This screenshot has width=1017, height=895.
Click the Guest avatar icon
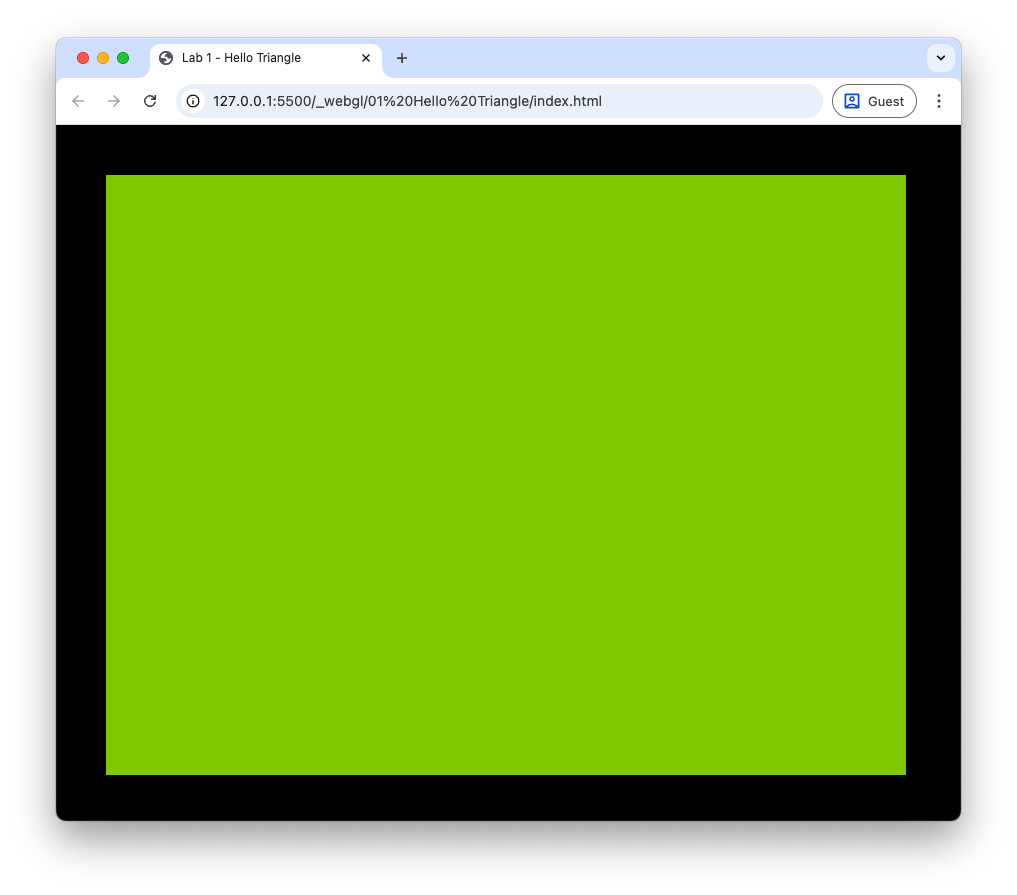pyautogui.click(x=852, y=101)
